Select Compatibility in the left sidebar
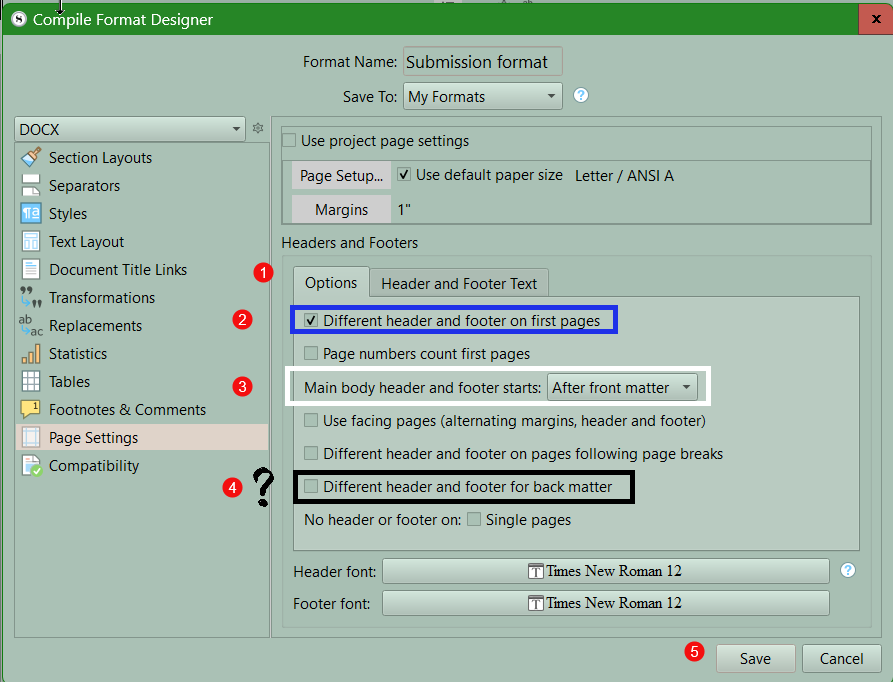This screenshot has width=893, height=682. [94, 465]
